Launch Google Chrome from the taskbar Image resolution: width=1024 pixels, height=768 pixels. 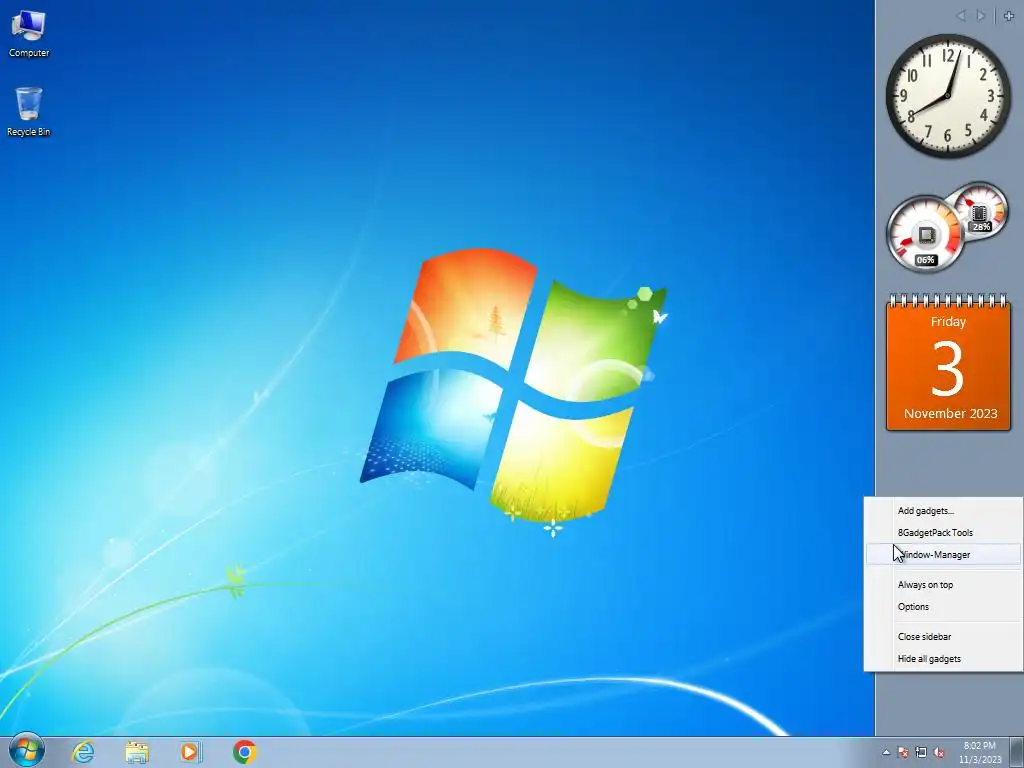(x=244, y=752)
